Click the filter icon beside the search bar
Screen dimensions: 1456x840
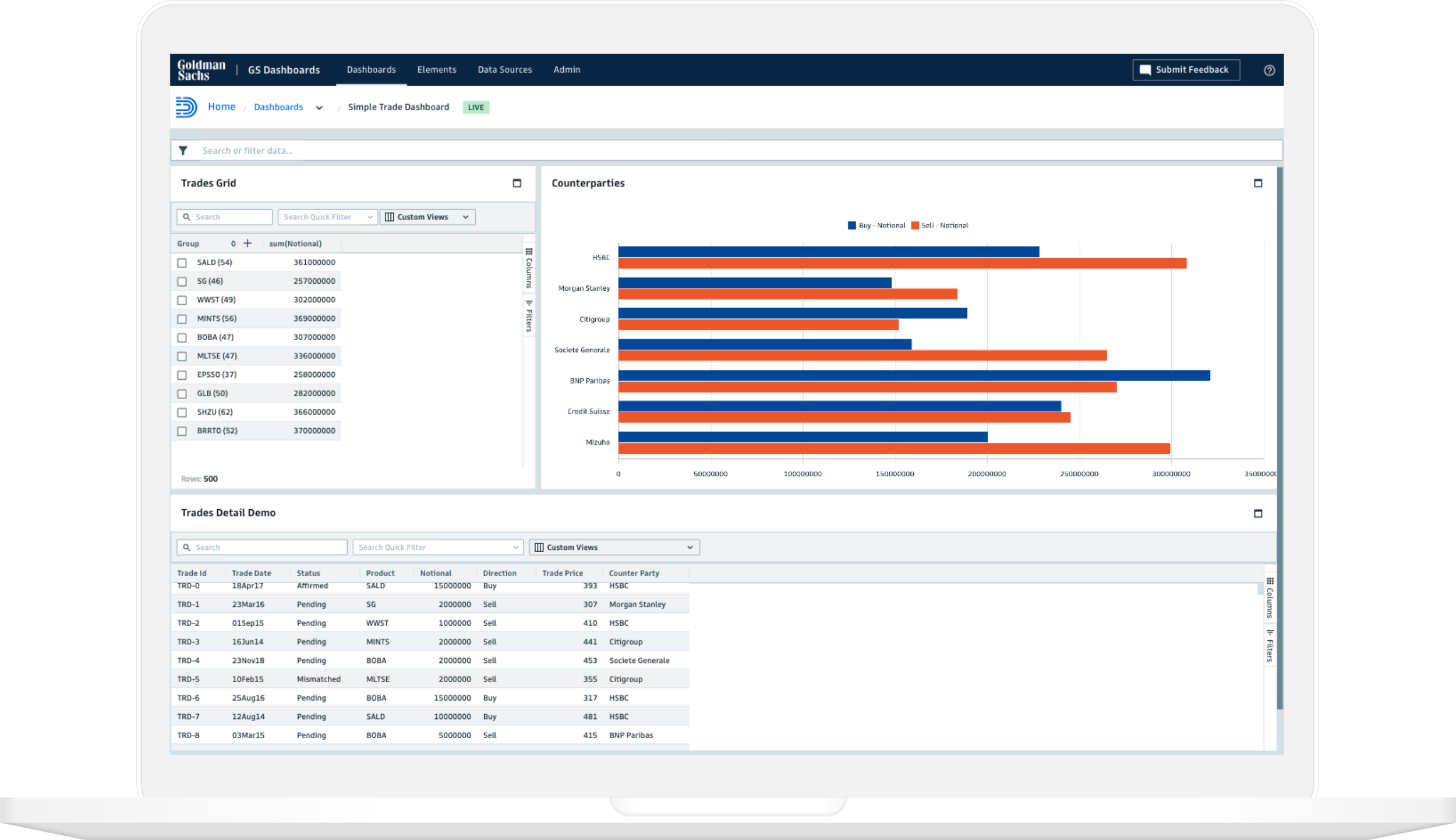coord(184,150)
